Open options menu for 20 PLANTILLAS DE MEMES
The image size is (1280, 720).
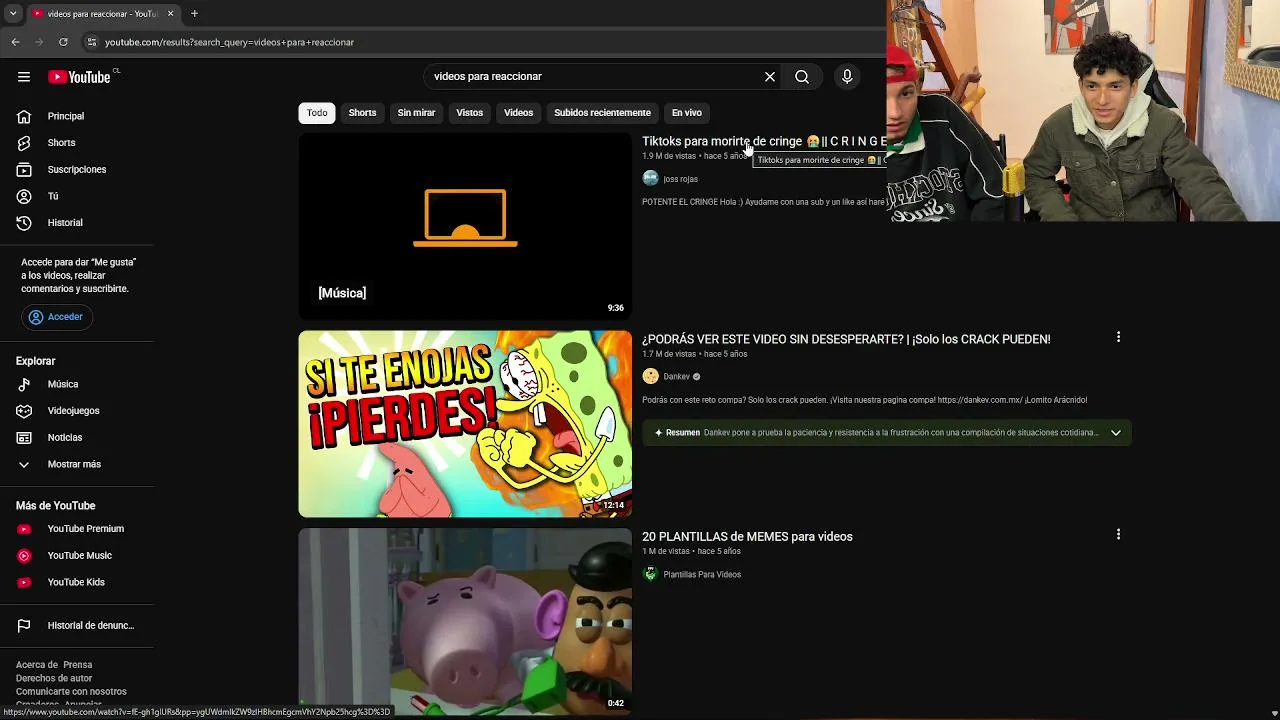click(1118, 535)
